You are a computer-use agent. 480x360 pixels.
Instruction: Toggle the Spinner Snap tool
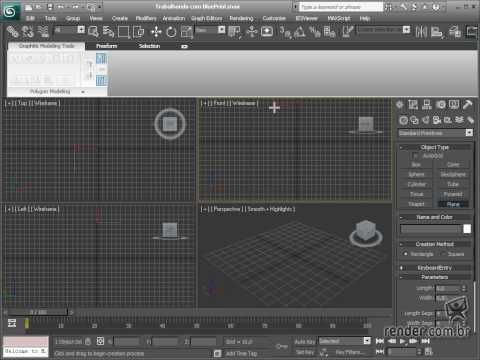click(329, 32)
